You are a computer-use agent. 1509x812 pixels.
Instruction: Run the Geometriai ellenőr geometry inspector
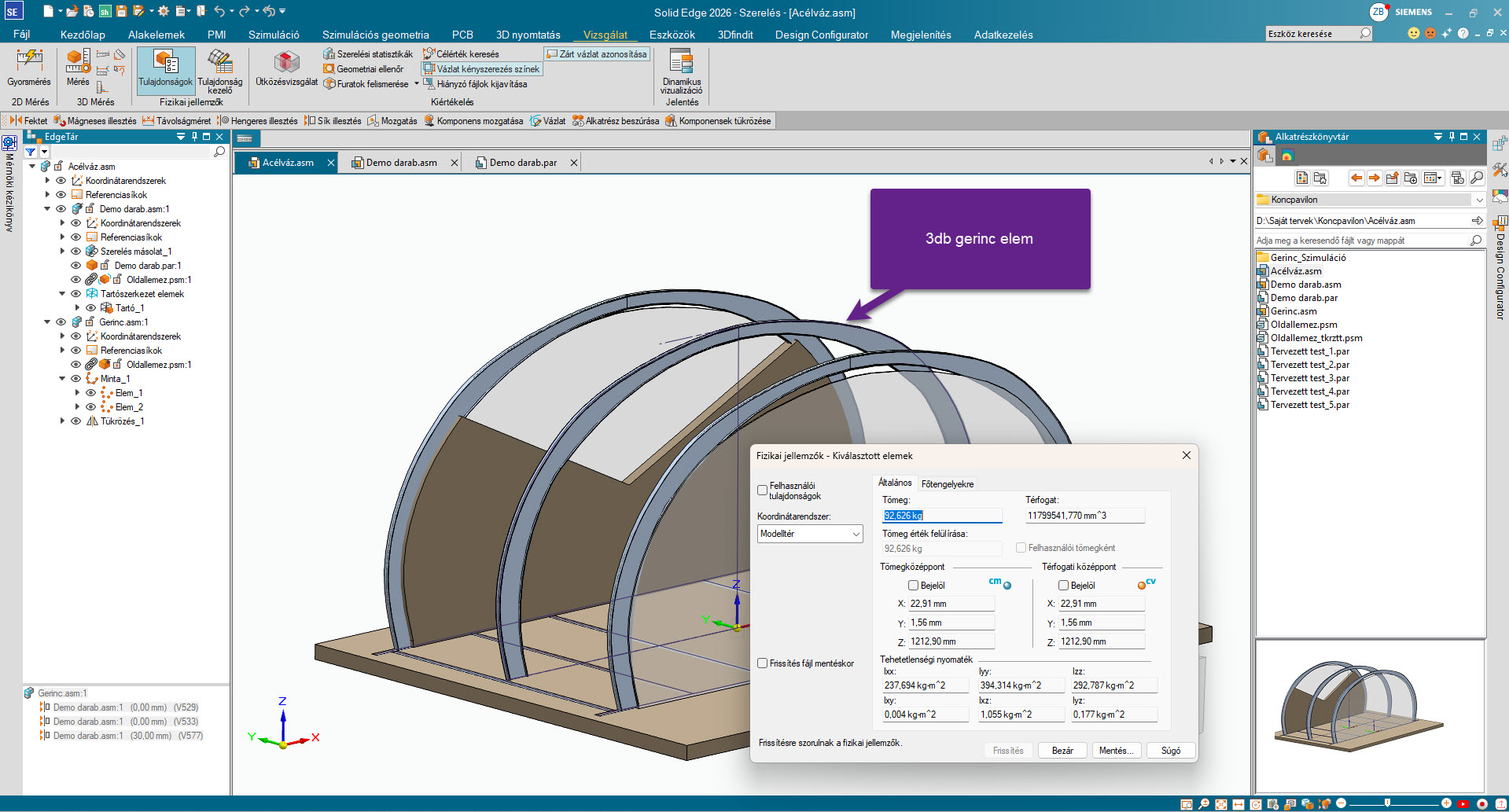click(363, 69)
